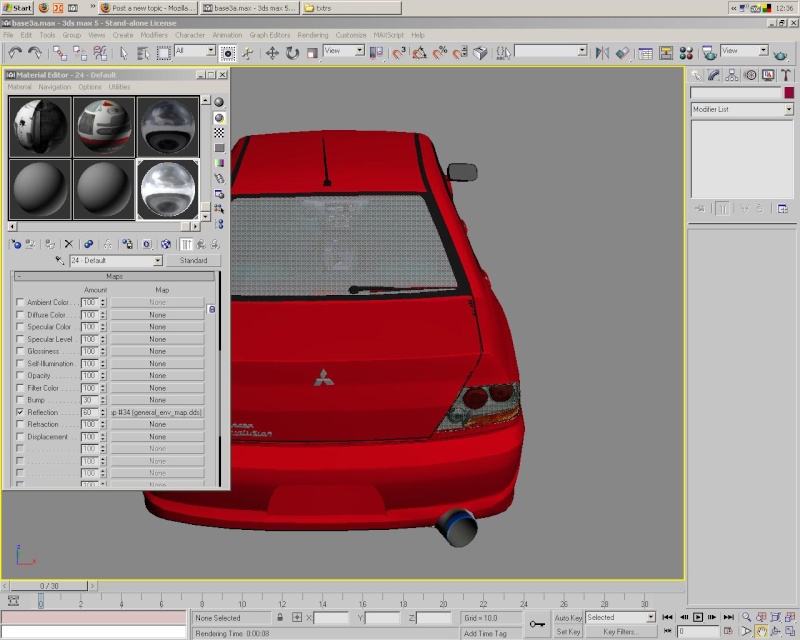Toggle Backlight icon in Material Editor
The image size is (800, 640).
click(219, 118)
